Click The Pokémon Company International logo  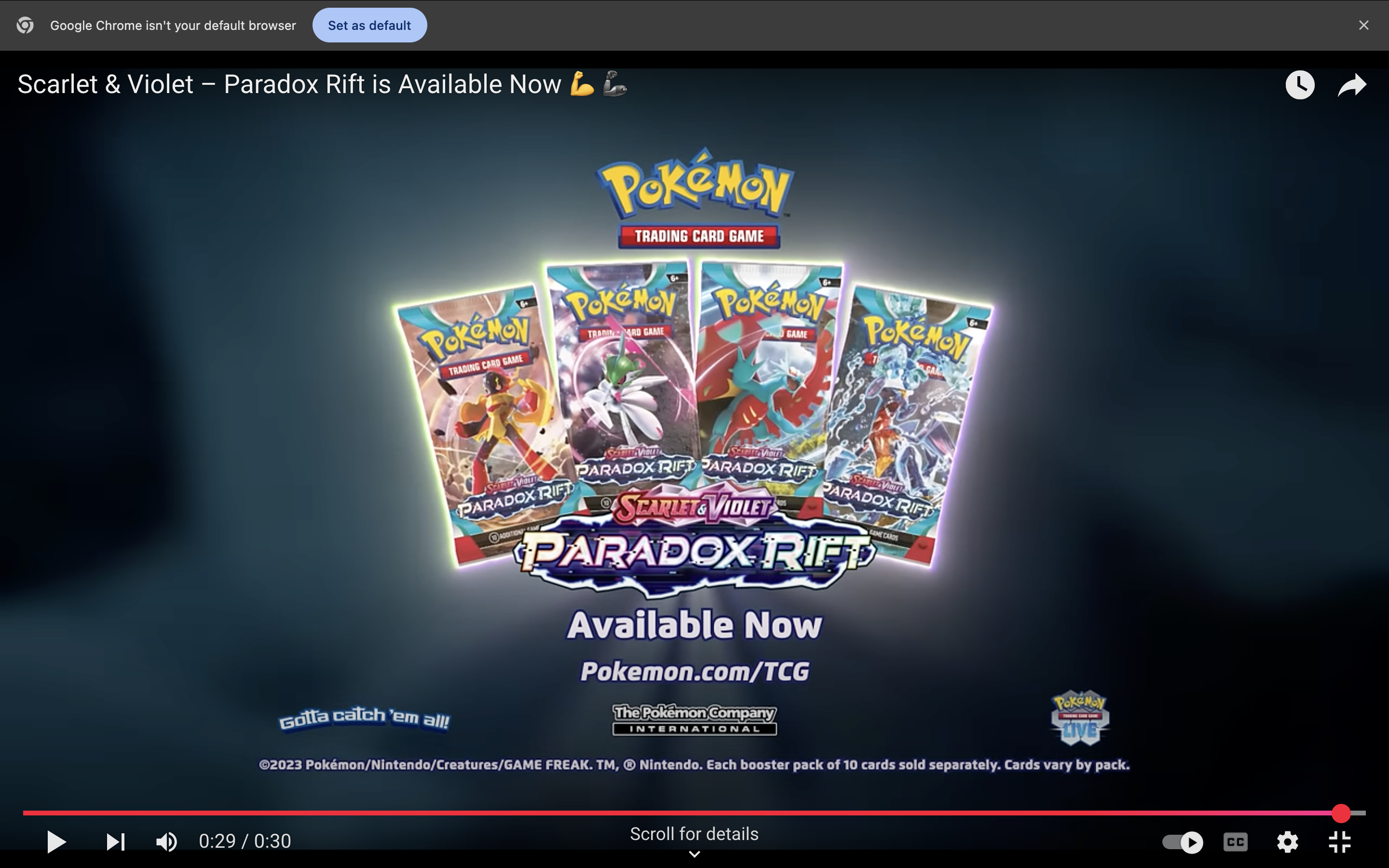tap(694, 720)
